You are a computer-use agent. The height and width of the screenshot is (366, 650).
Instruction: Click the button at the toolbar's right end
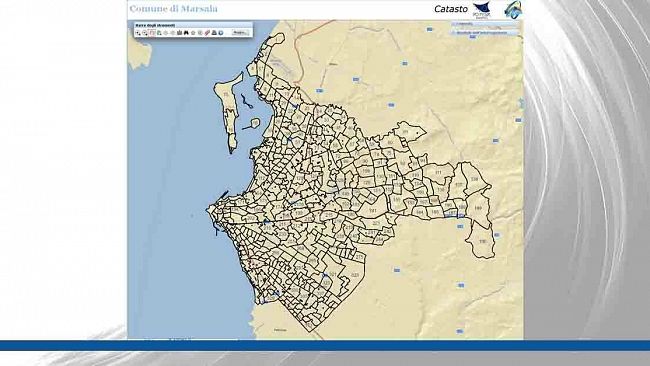[240, 33]
